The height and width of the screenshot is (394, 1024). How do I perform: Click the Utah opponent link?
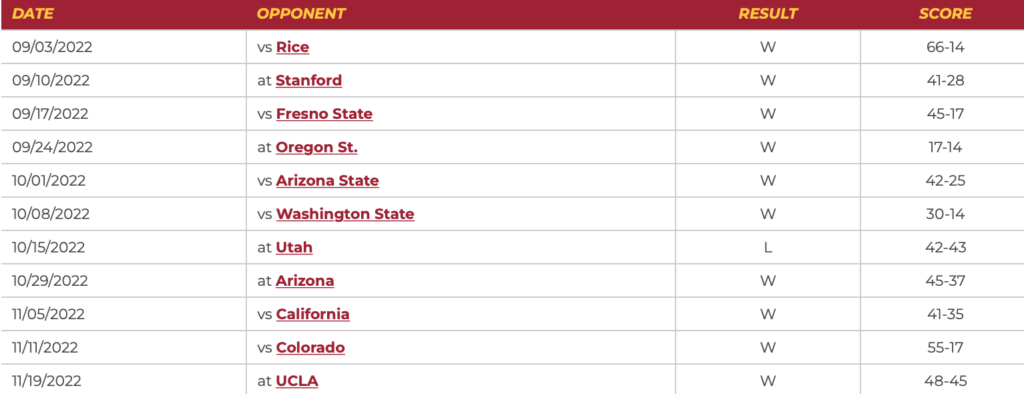coord(294,248)
